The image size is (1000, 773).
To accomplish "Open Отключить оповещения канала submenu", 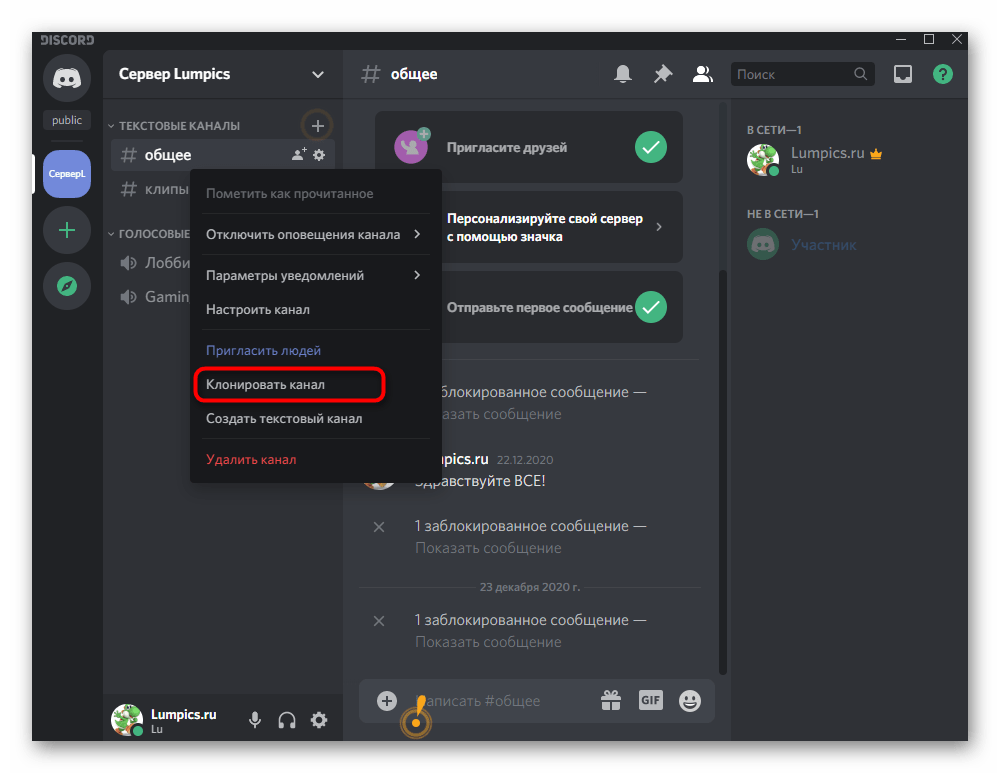I will pyautogui.click(x=316, y=234).
